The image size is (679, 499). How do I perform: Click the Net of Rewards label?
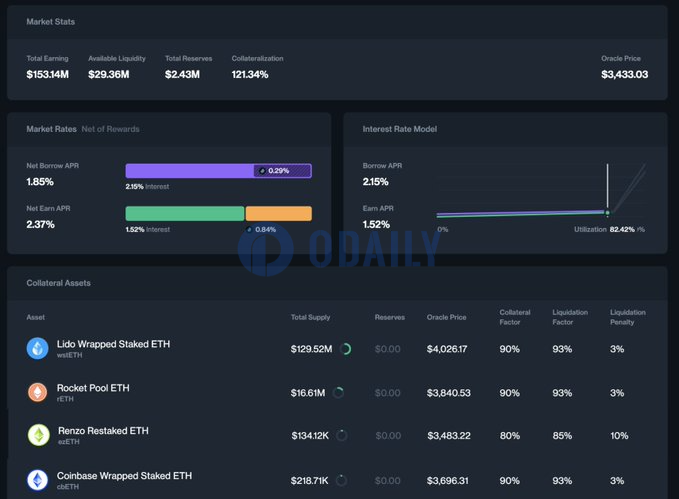pyautogui.click(x=110, y=129)
